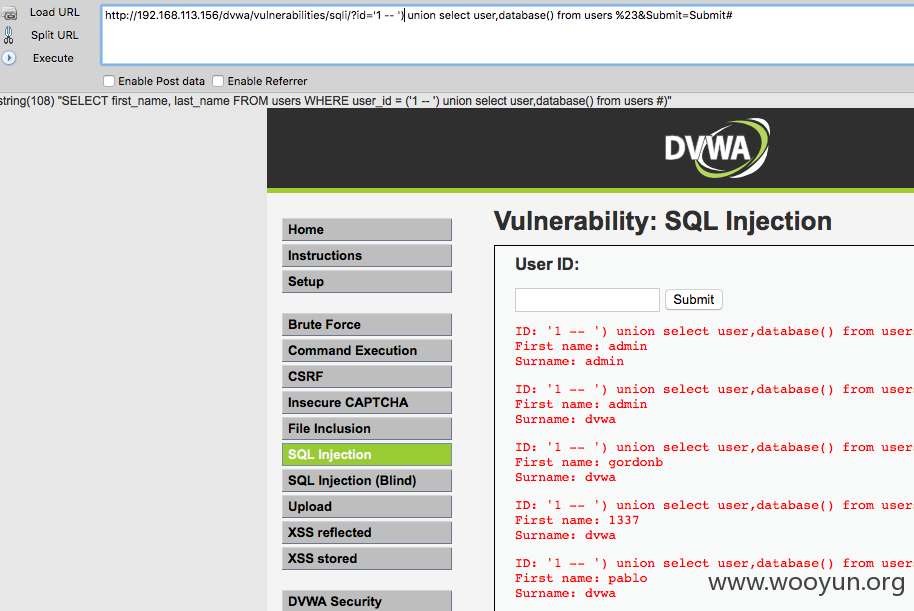Go to Brute Force vulnerability
914x611 pixels.
click(x=367, y=325)
